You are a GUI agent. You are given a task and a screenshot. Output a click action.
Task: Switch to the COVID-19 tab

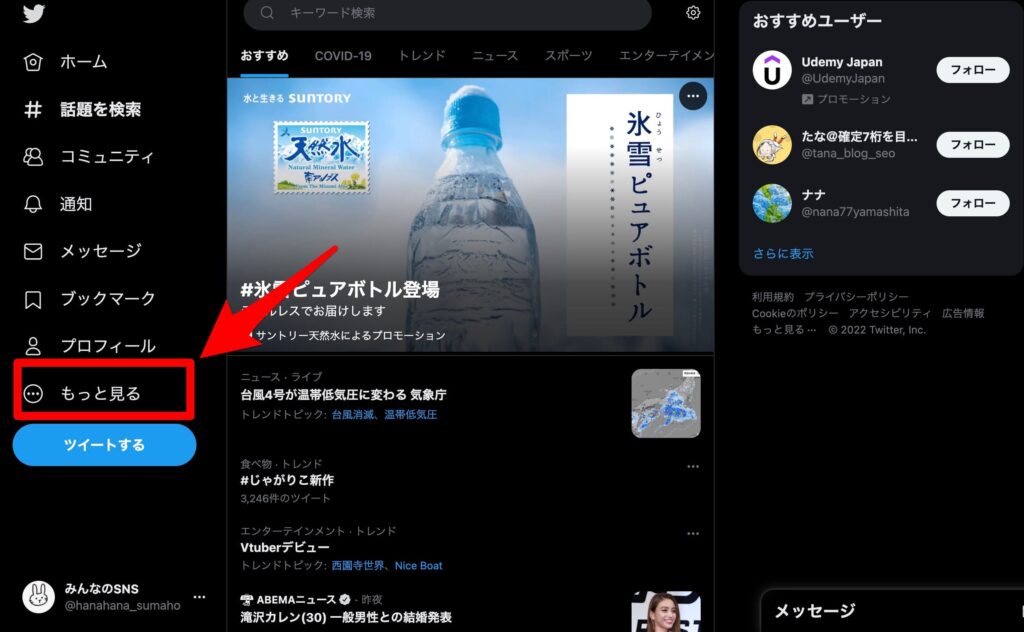(343, 55)
